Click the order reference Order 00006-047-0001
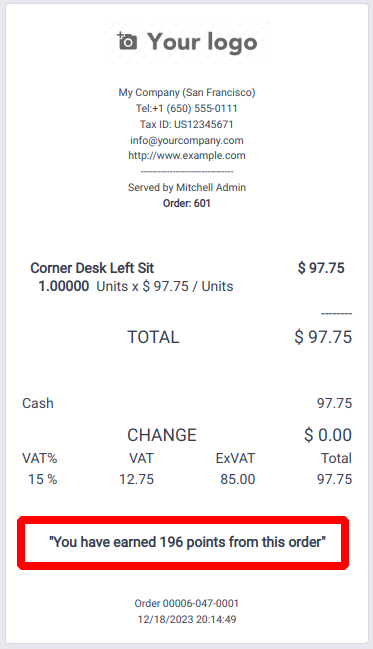Screen dimensions: 373x649 [x=187, y=603]
